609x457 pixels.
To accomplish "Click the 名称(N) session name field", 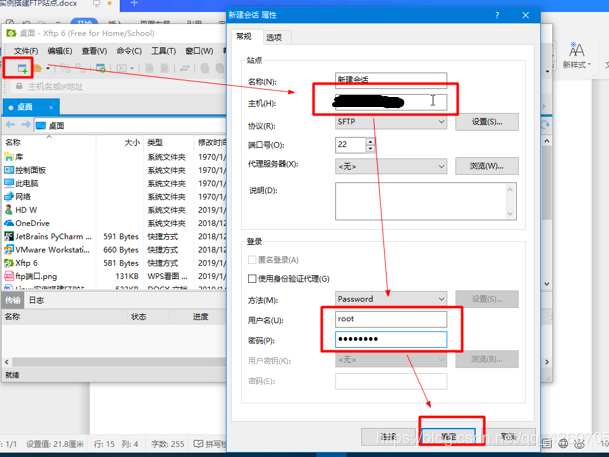I will [x=391, y=80].
